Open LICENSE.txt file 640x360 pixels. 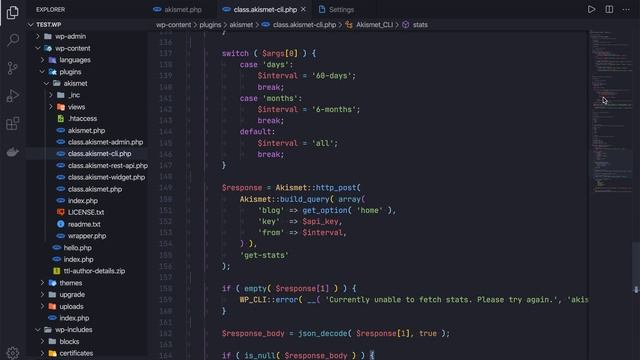point(87,212)
